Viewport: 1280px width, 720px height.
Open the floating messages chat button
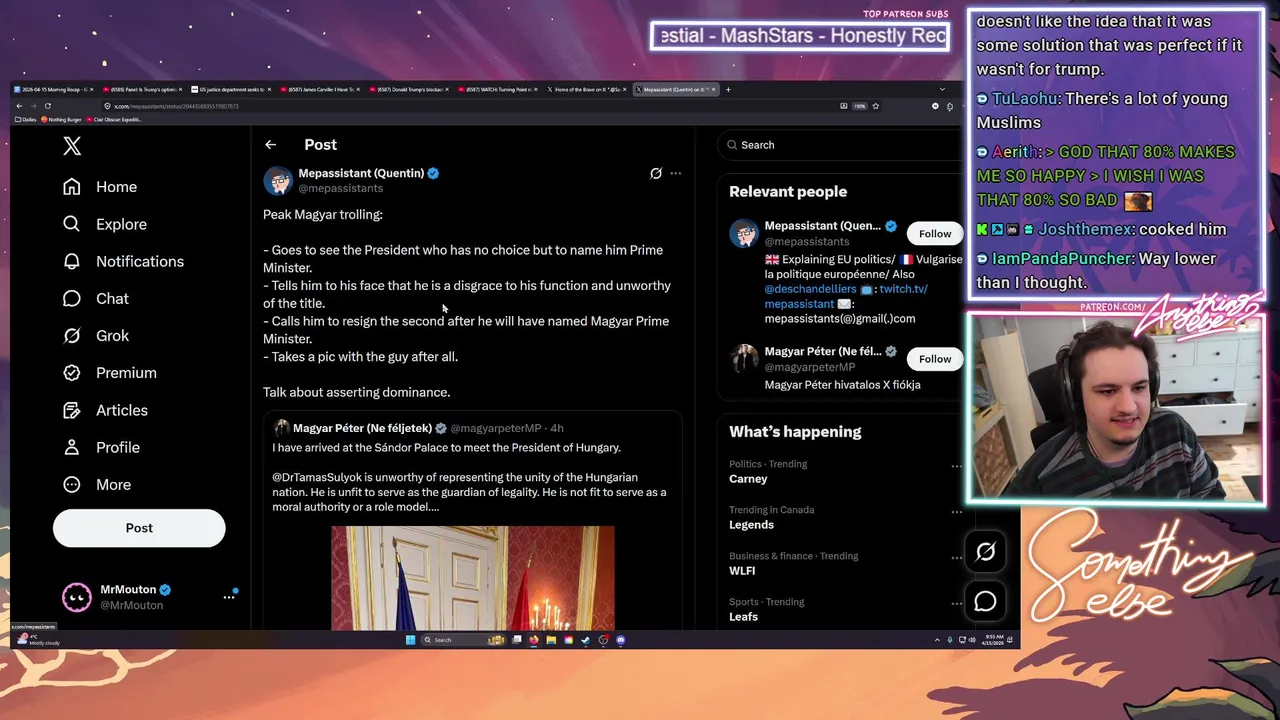point(986,601)
